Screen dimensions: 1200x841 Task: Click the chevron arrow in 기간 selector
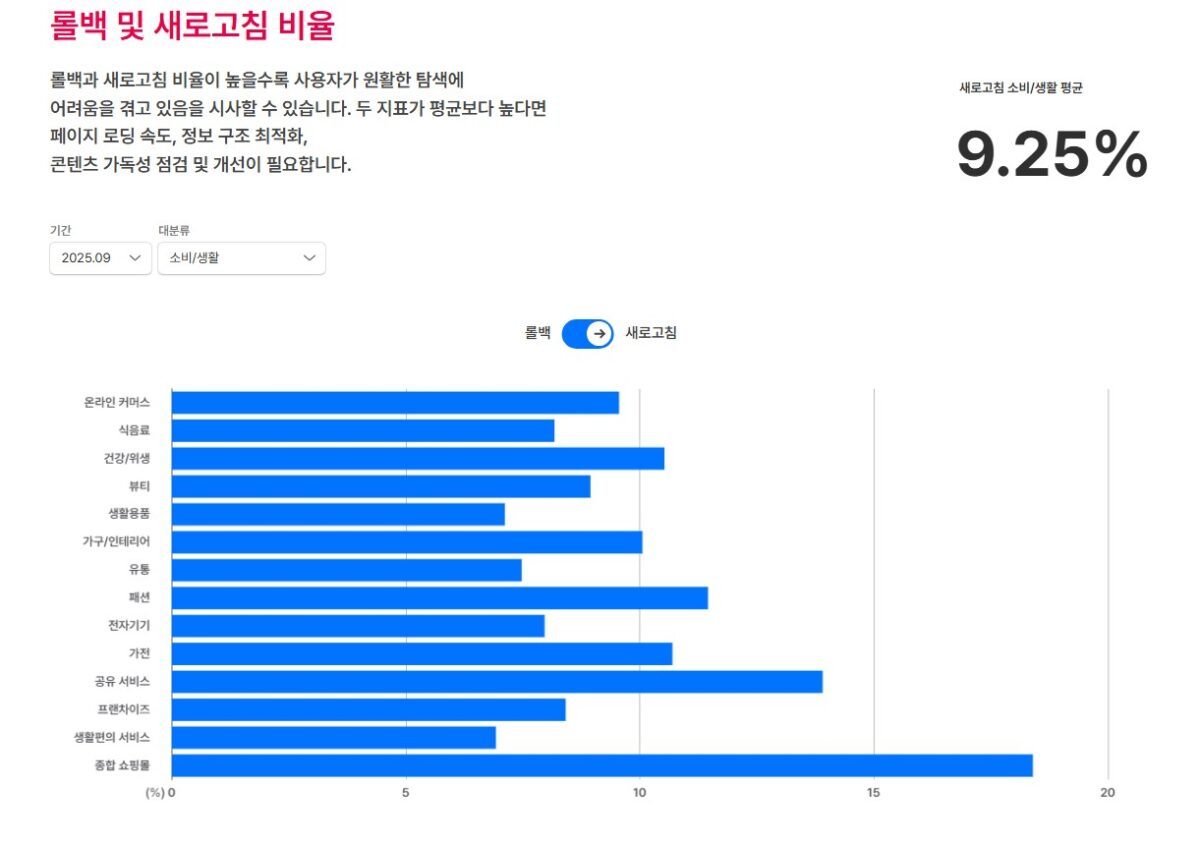tap(135, 258)
